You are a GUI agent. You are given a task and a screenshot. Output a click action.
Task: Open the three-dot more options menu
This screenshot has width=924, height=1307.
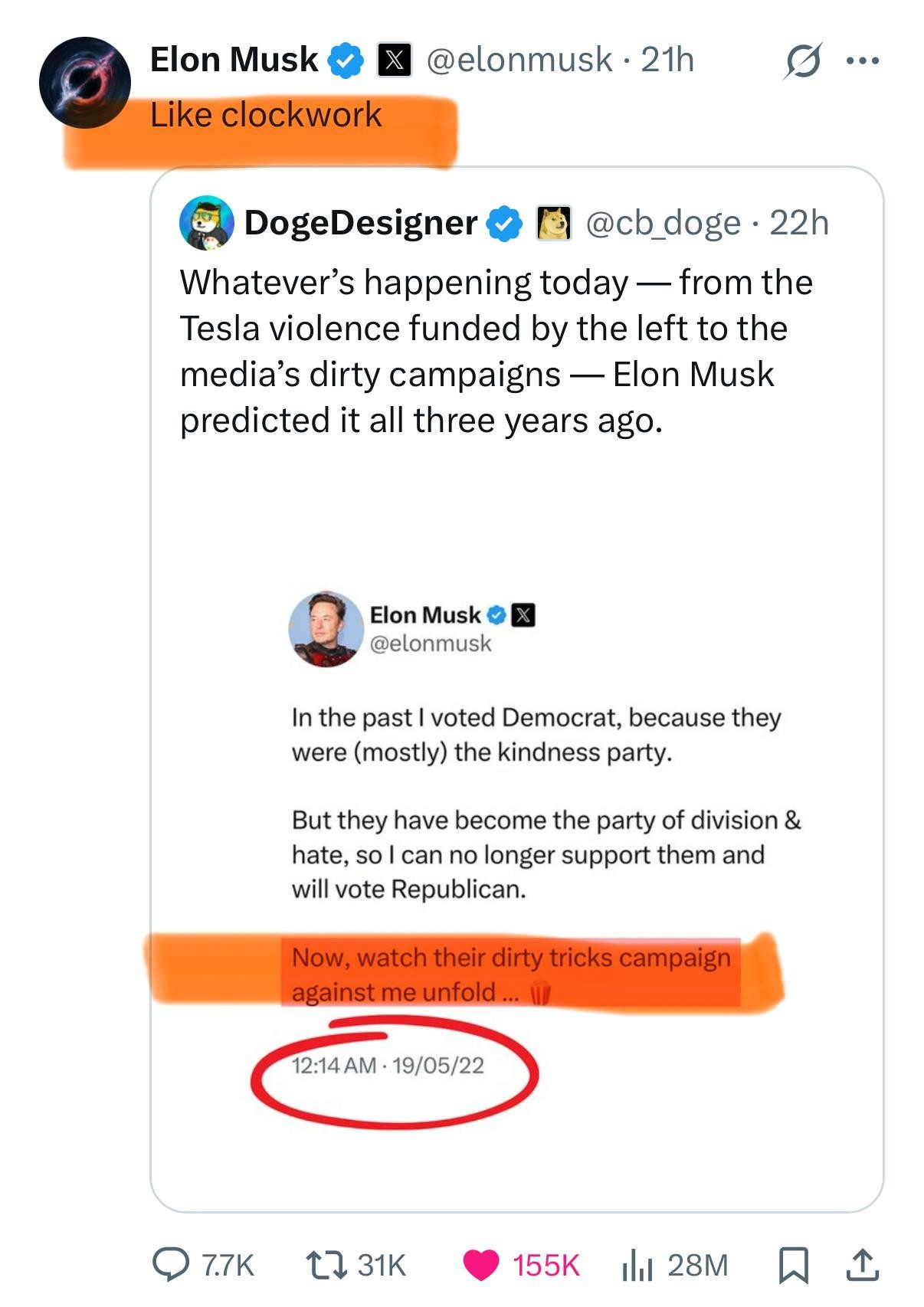click(863, 61)
